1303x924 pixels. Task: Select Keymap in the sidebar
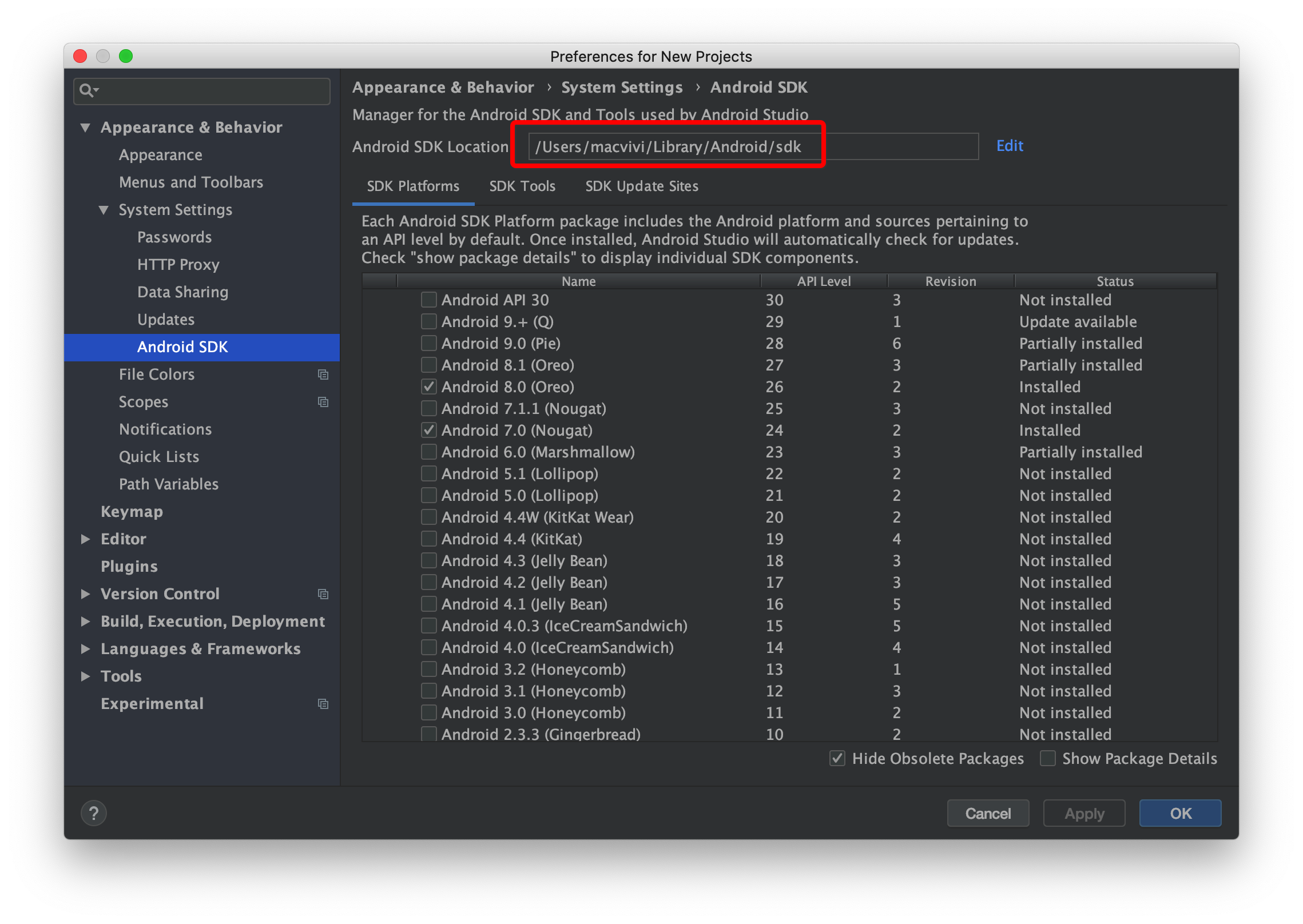click(132, 512)
